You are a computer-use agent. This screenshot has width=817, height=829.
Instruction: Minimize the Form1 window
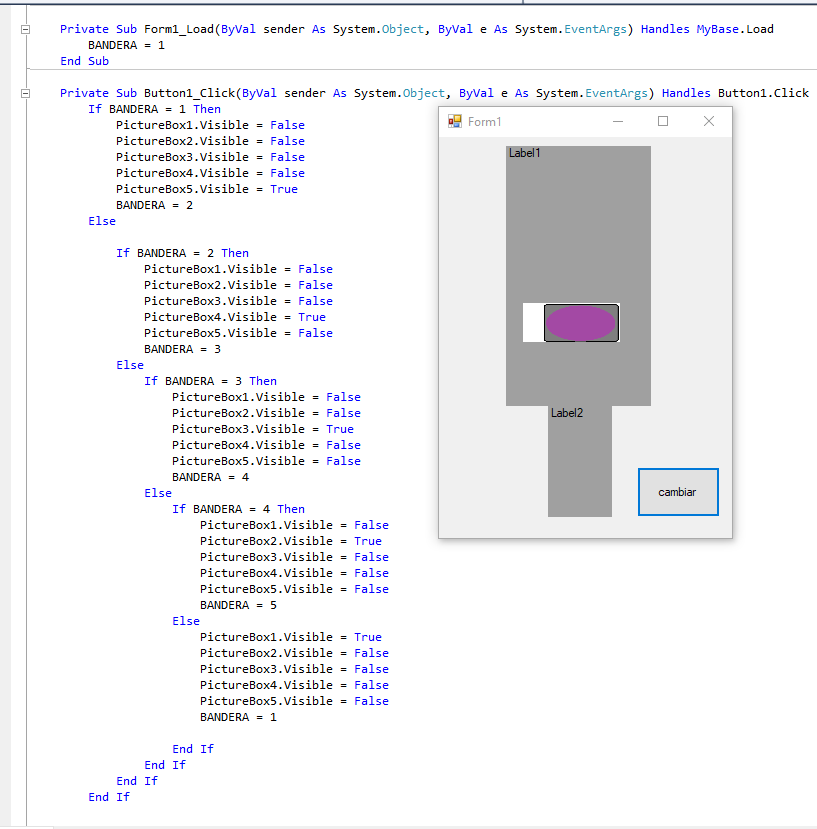(618, 122)
